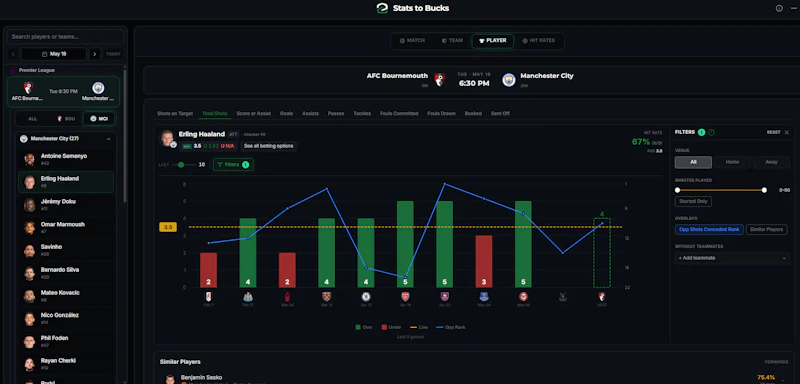Open the Add teammate dropdown
Viewport: 800px width, 384px height.
click(x=732, y=258)
